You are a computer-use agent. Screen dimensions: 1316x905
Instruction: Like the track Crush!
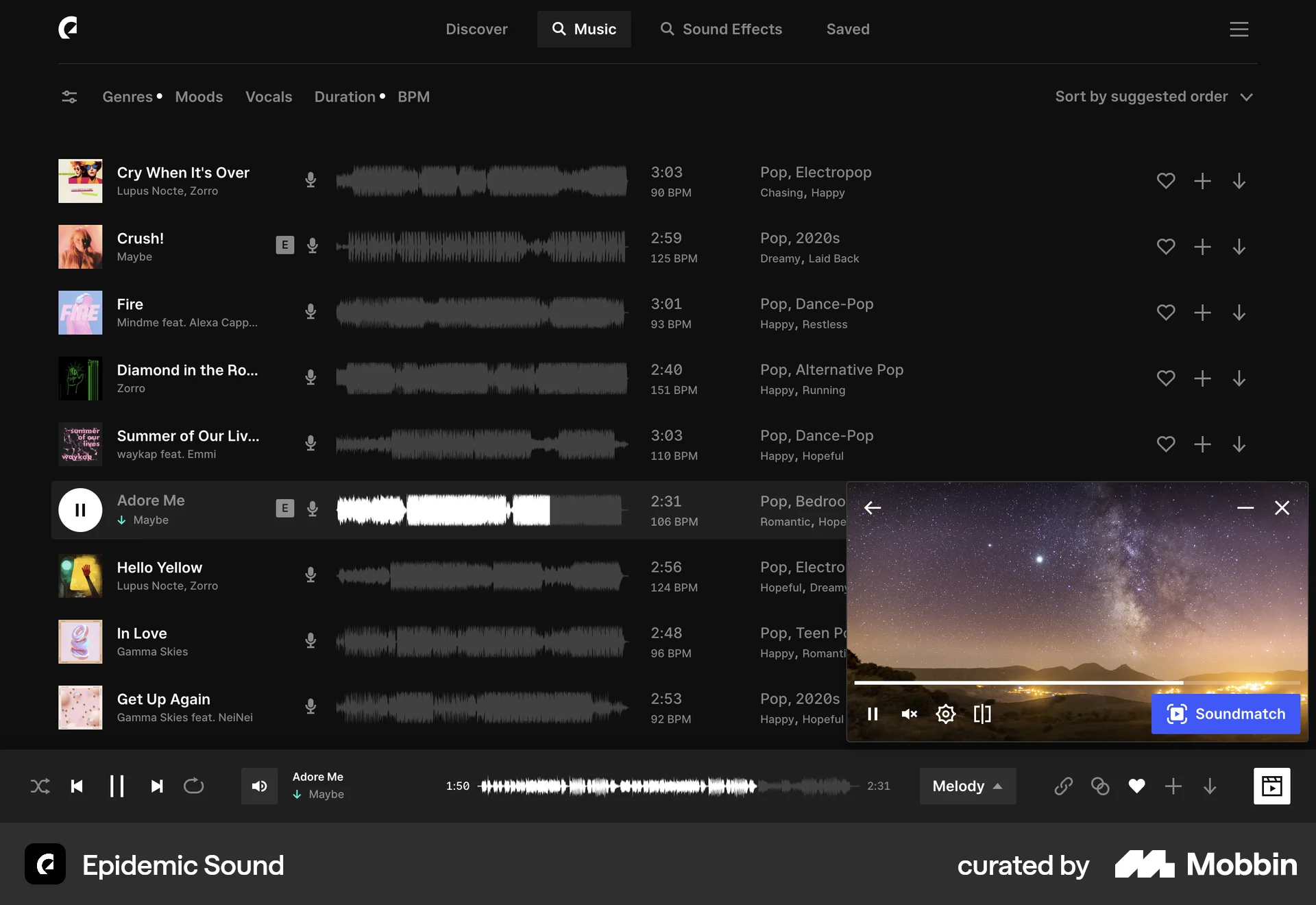coord(1166,247)
